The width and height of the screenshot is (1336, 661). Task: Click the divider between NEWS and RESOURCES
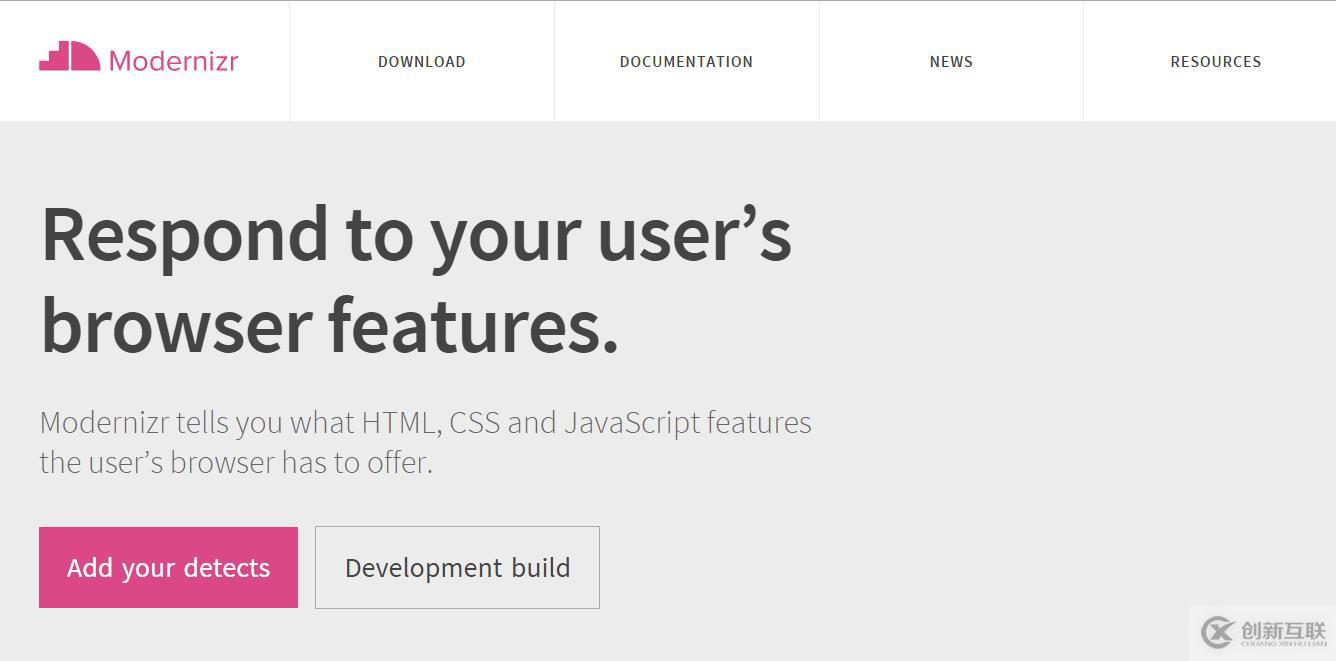1083,61
